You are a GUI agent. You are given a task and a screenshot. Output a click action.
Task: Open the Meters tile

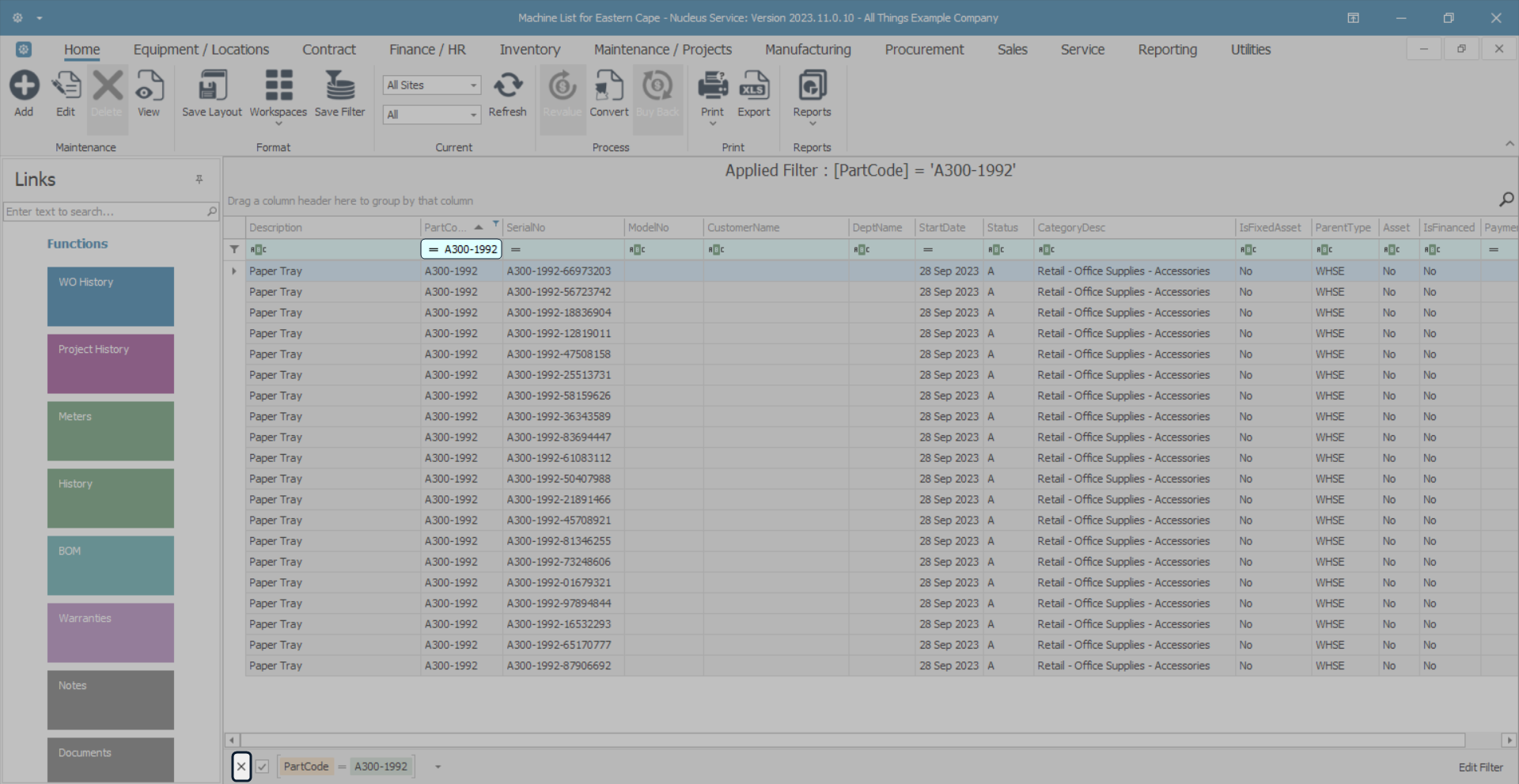click(111, 431)
